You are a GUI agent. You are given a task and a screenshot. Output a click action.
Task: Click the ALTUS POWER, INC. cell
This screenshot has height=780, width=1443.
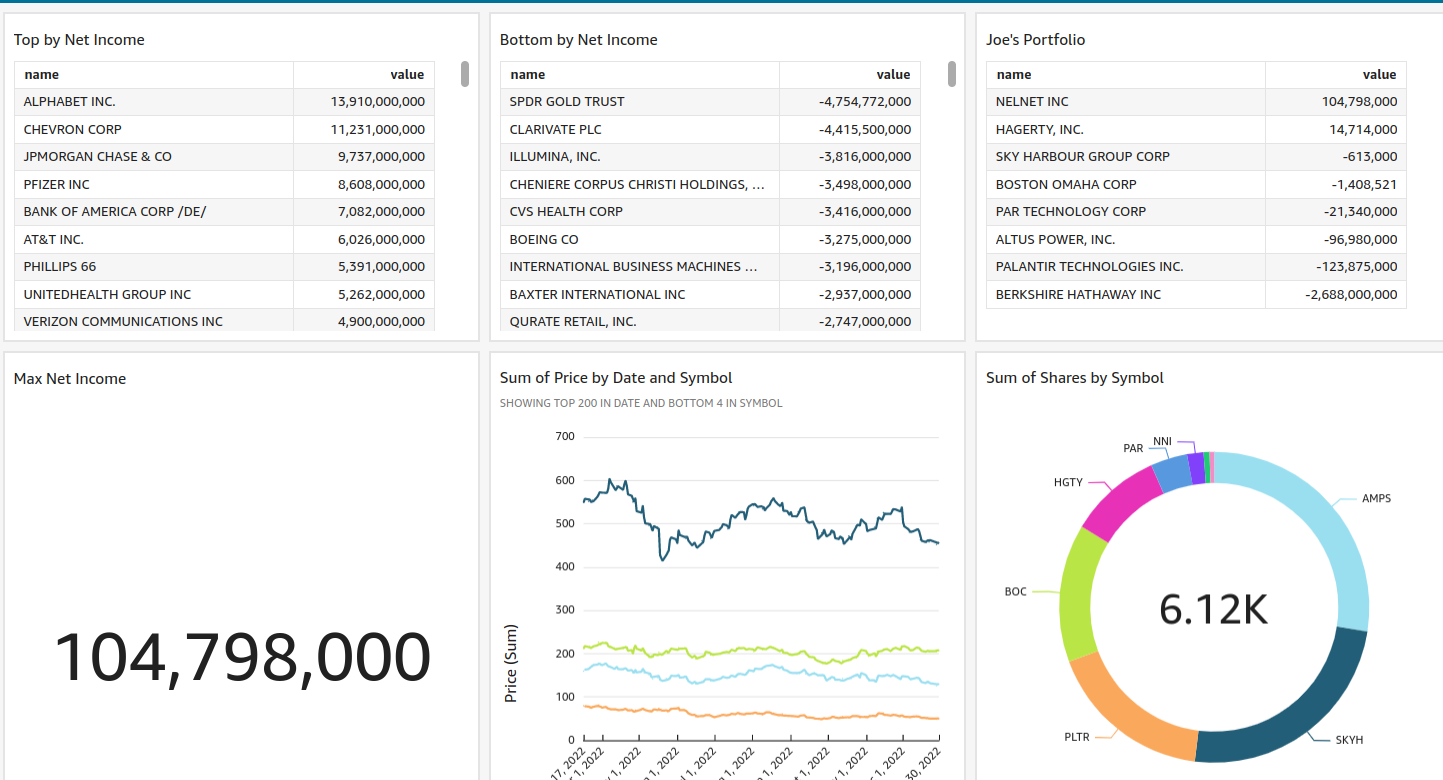point(1126,240)
